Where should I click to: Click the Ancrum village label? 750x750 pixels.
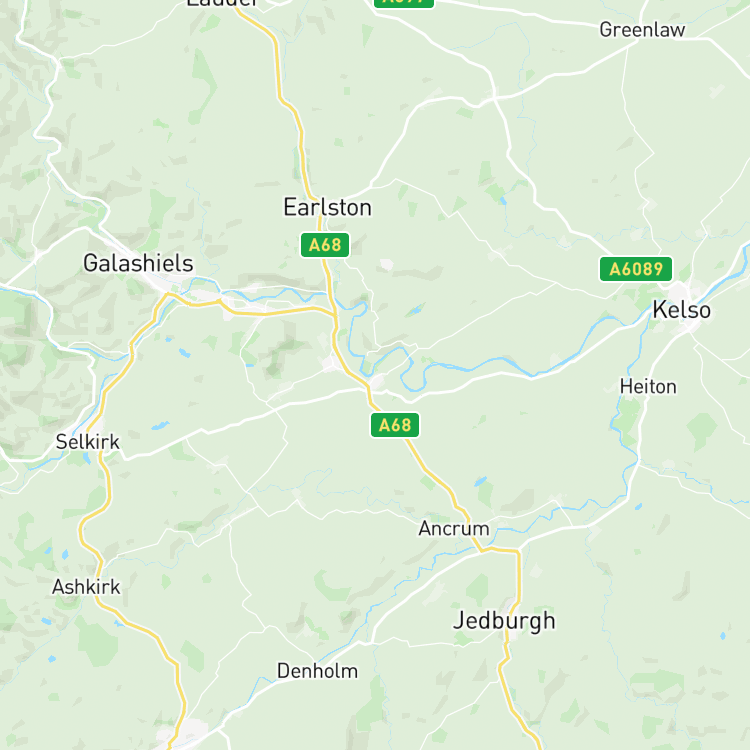click(454, 529)
